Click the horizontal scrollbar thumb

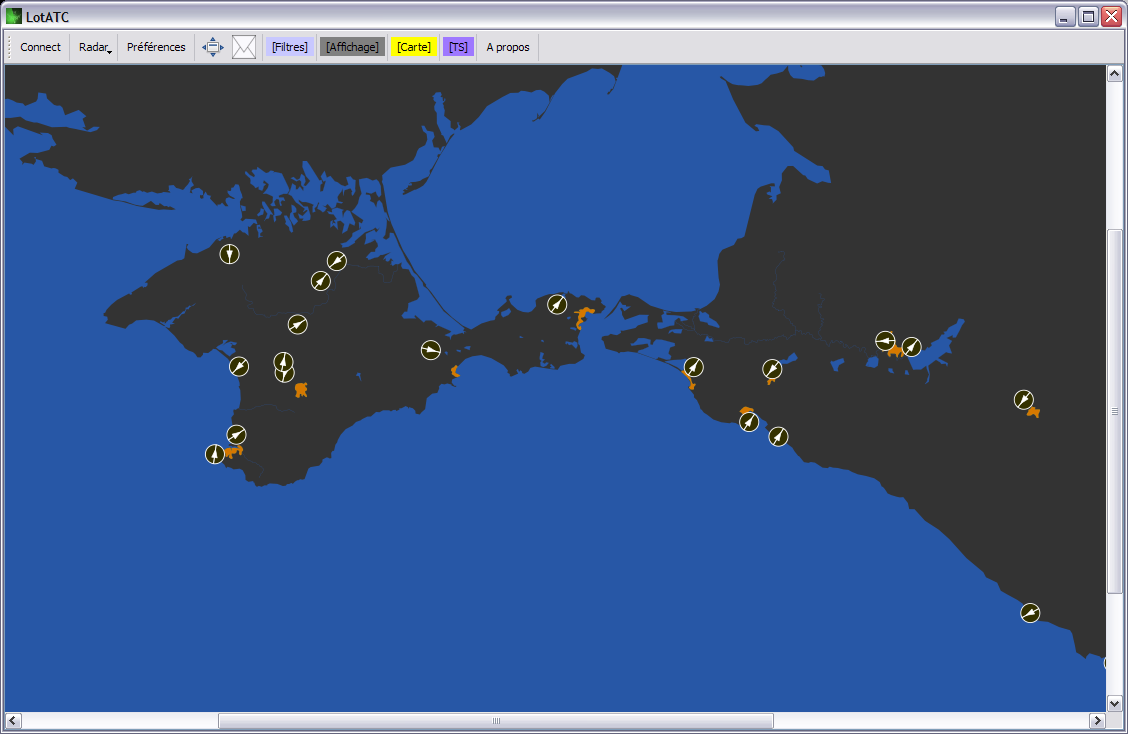click(x=495, y=721)
